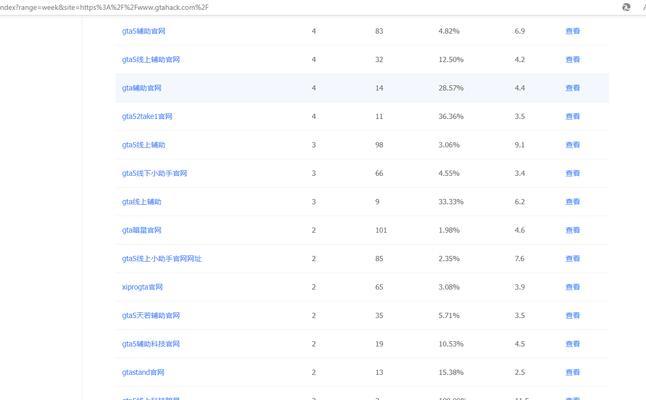Click 查看 in the gta5线上辅助官网 row
Viewport: 646px width, 400px height.
[573, 59]
